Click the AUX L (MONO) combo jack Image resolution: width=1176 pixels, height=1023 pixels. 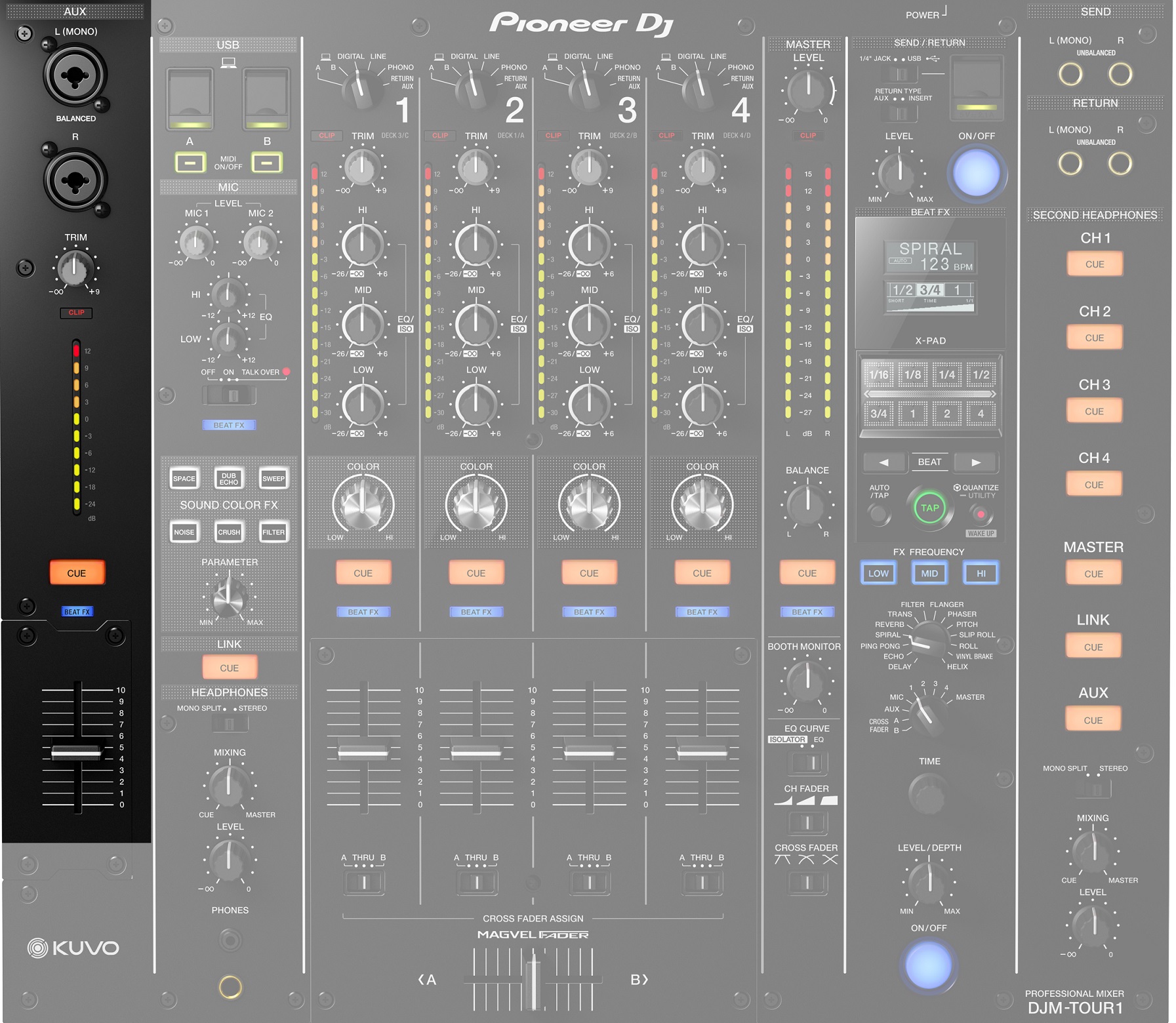coord(75,75)
